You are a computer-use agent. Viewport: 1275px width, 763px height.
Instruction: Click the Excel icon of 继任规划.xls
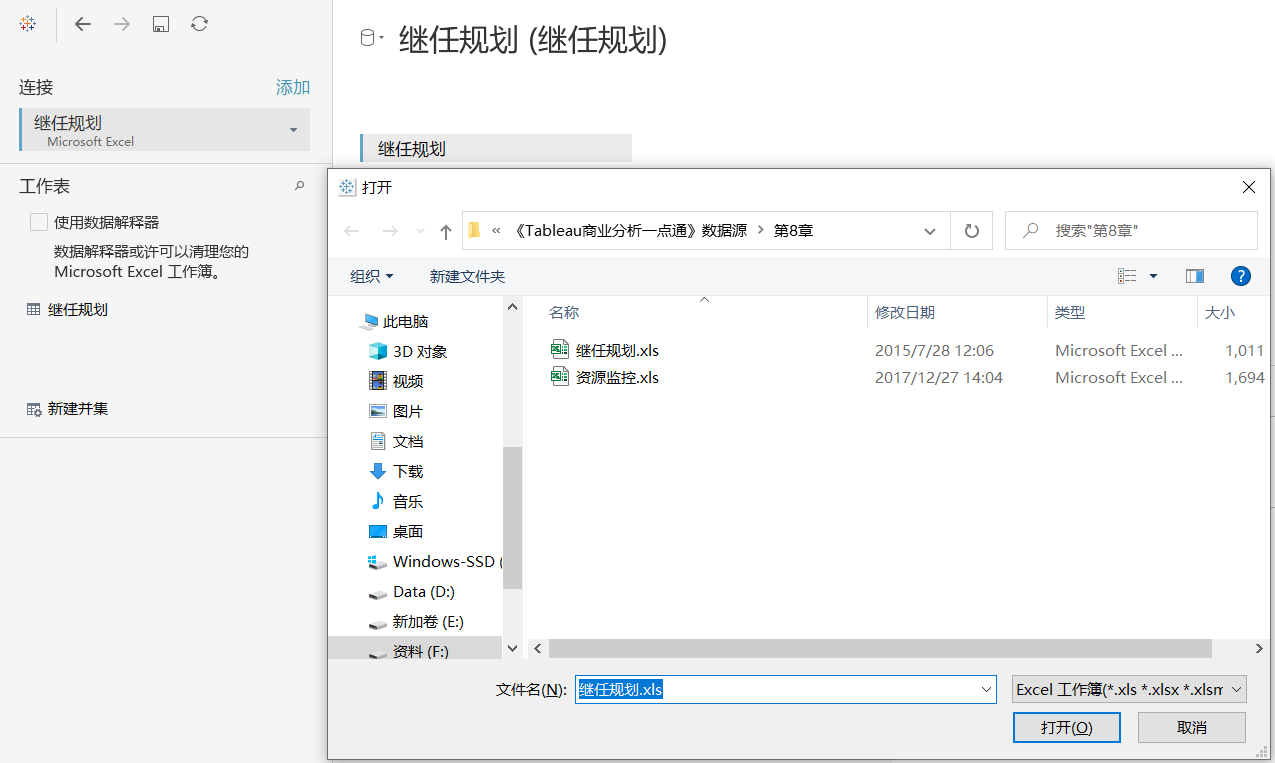pos(560,349)
